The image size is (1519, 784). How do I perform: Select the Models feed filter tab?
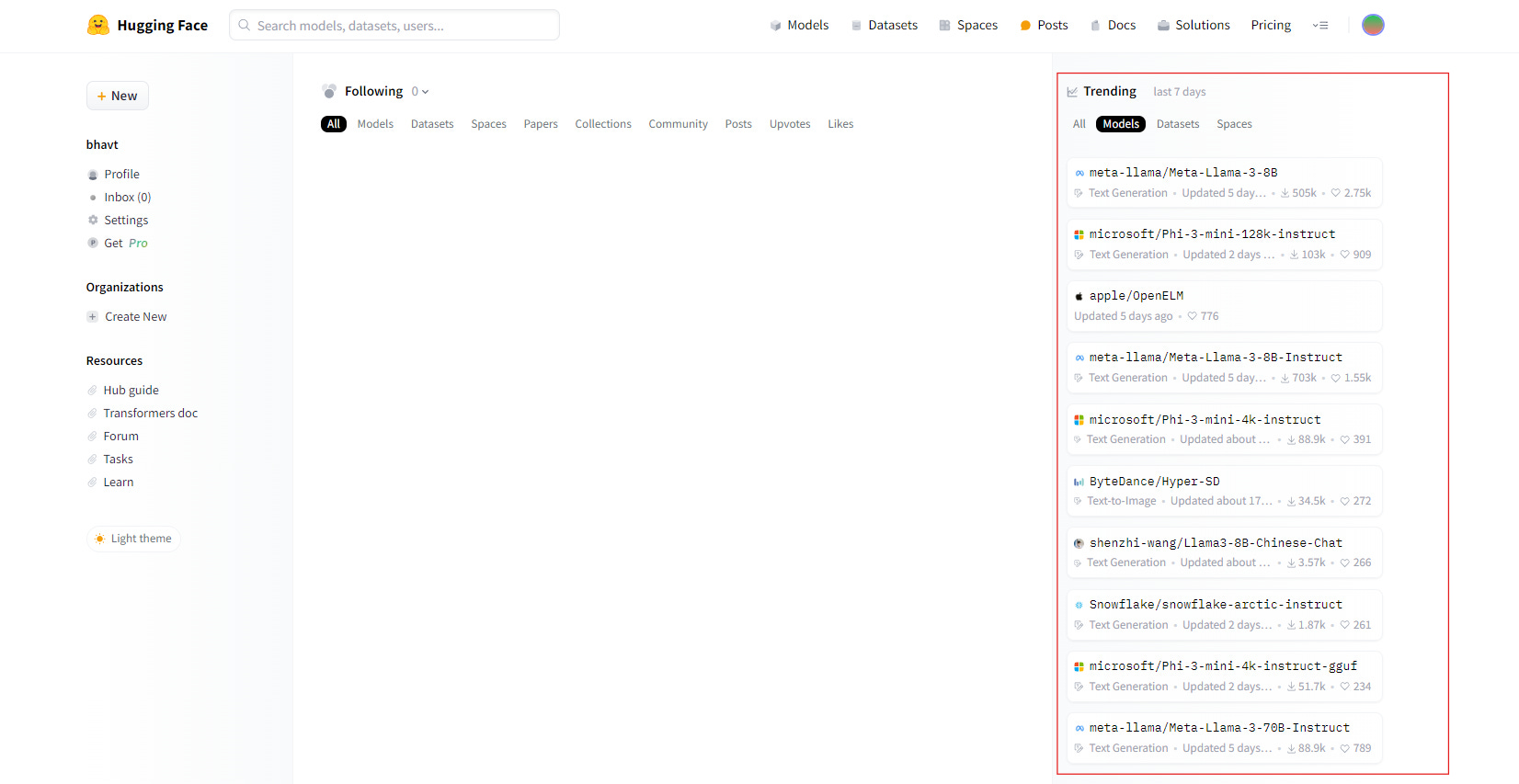(375, 124)
